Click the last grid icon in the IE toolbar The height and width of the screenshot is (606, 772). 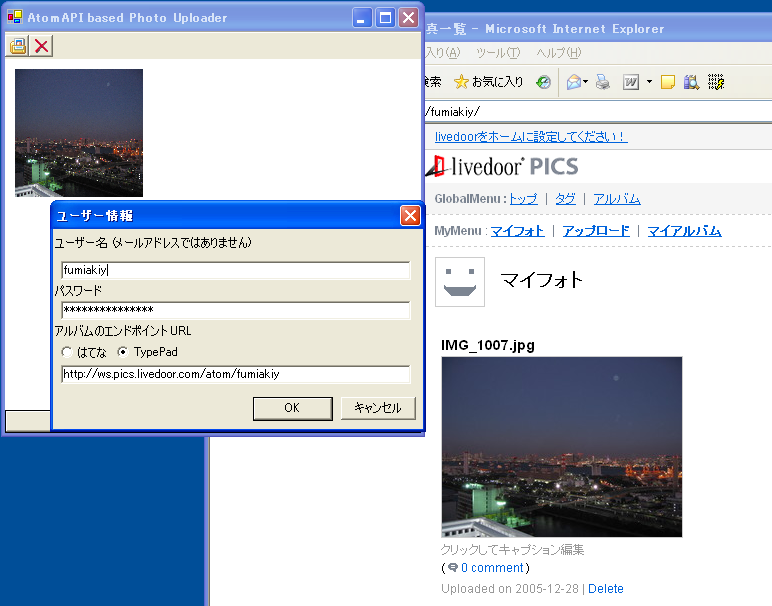tap(716, 82)
